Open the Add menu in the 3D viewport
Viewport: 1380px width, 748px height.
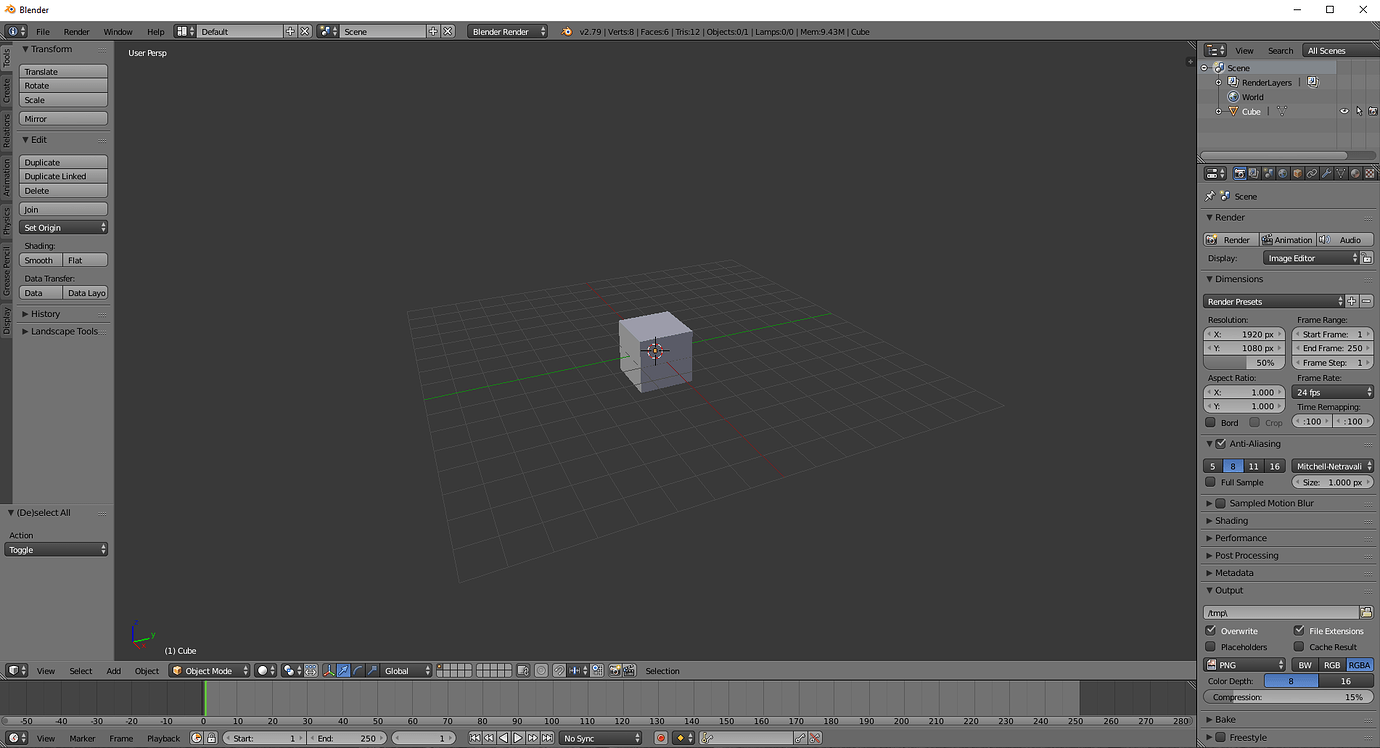(x=113, y=670)
